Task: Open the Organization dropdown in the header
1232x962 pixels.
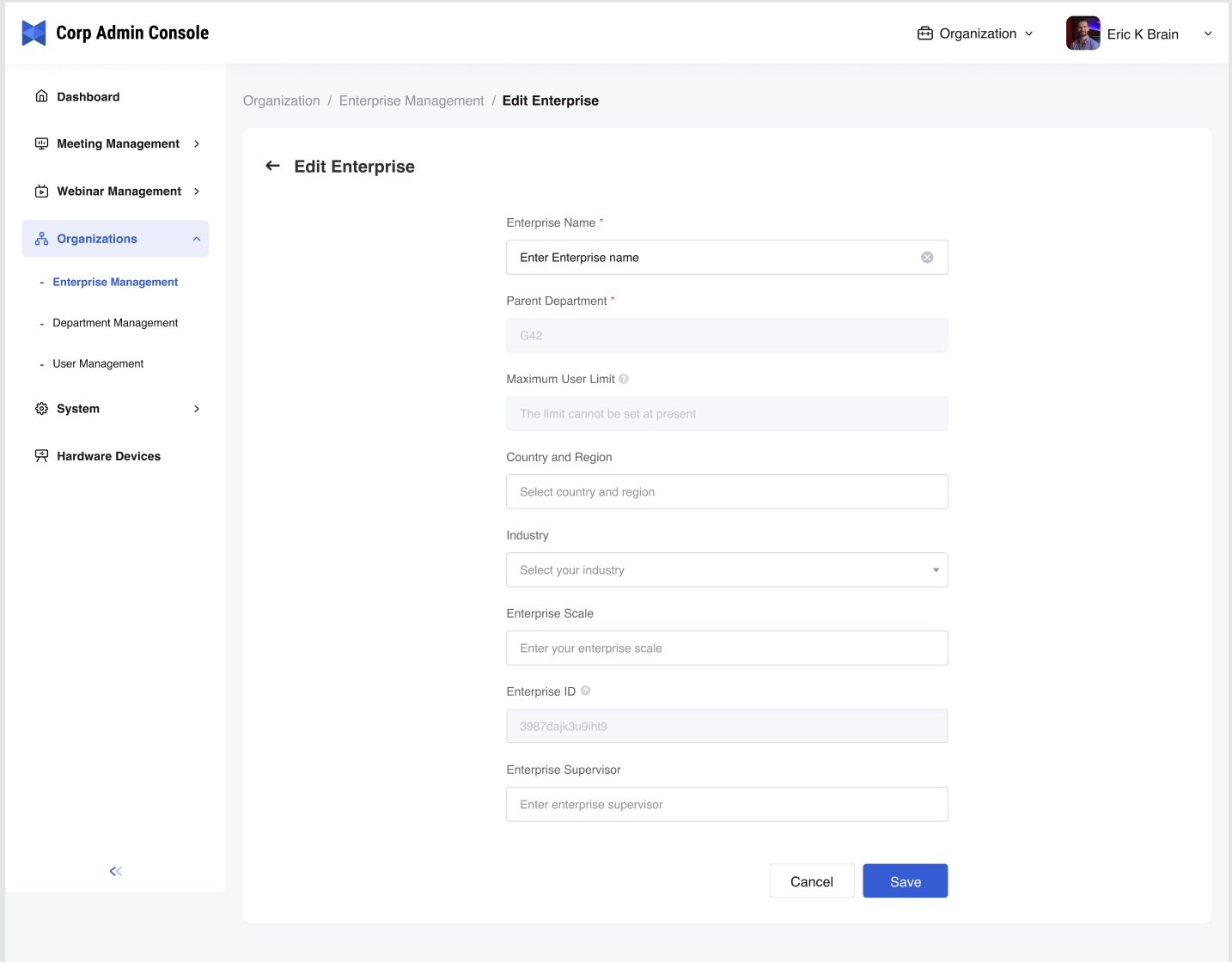Action: [976, 33]
